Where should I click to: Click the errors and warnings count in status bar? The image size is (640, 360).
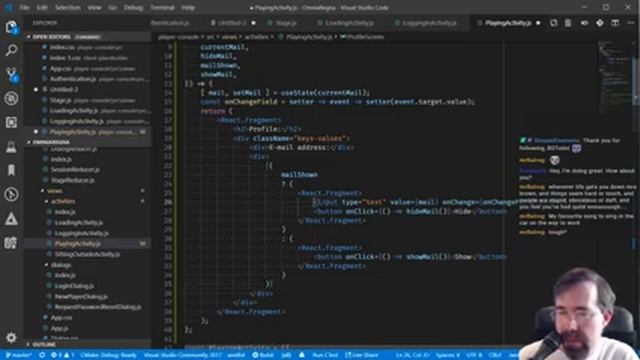tap(62, 355)
